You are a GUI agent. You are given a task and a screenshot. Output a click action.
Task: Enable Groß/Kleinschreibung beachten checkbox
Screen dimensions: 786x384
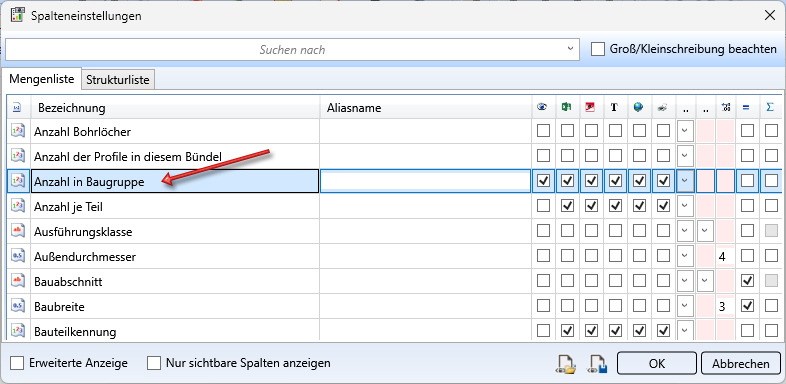point(598,49)
